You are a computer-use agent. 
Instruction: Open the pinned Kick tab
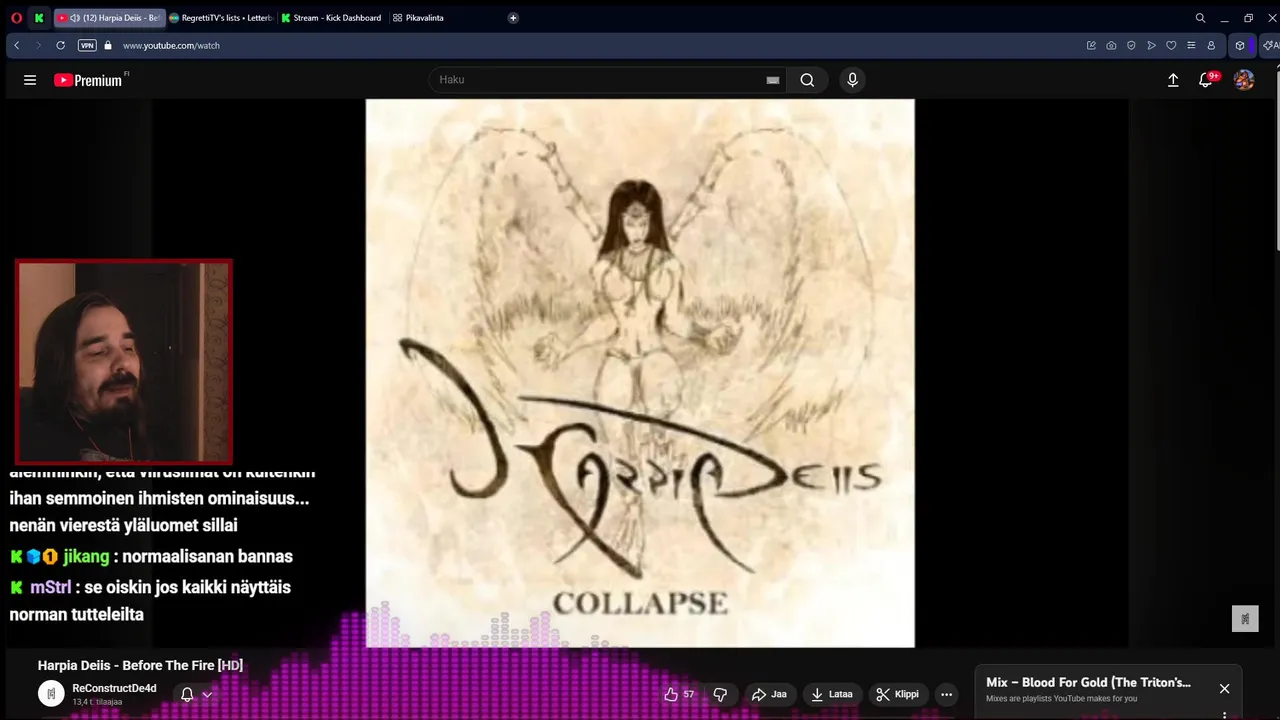[39, 18]
